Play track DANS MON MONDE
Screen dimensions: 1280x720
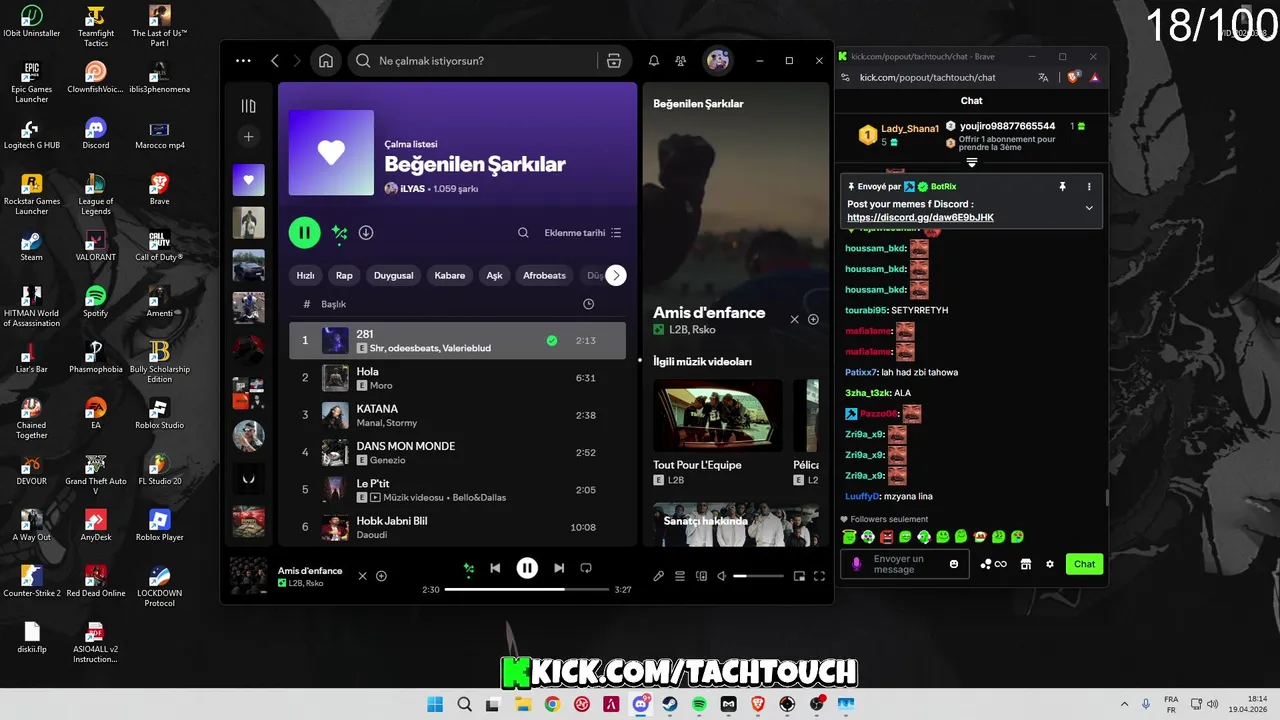point(457,452)
